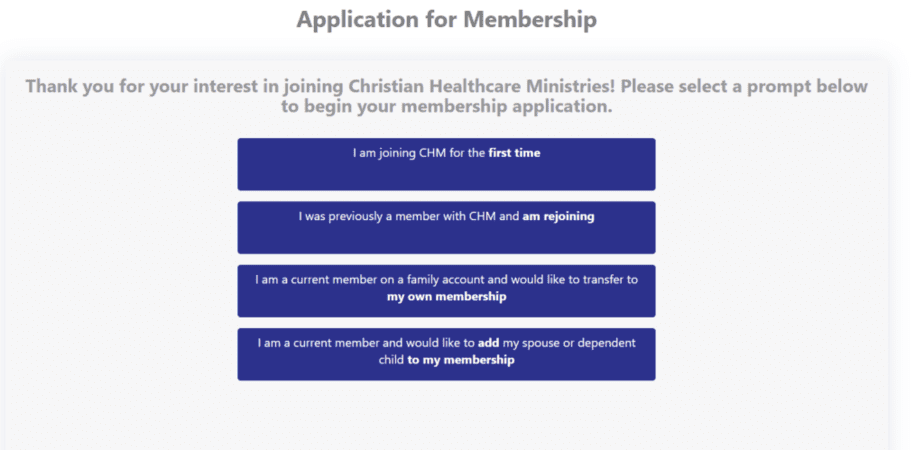The height and width of the screenshot is (450, 924).
Task: Select "I am joining CHM for the first time"
Action: pos(446,164)
